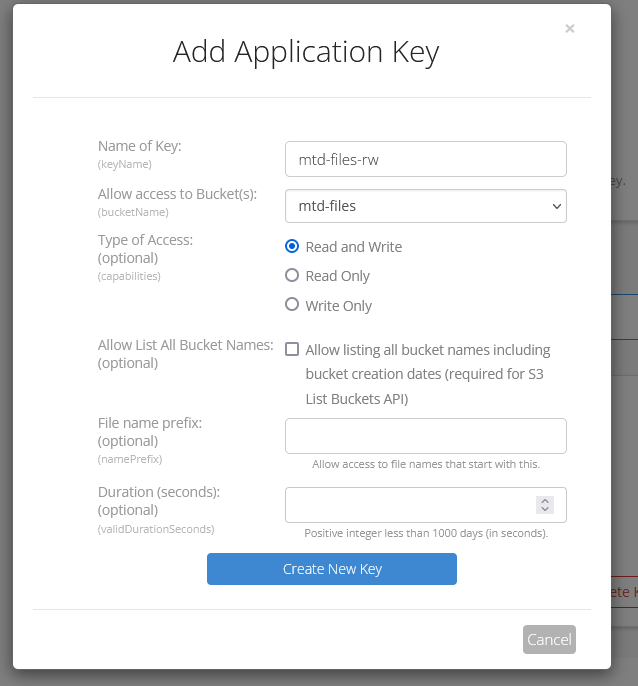Click the Create New Key button
The image size is (638, 686).
pyautogui.click(x=331, y=569)
